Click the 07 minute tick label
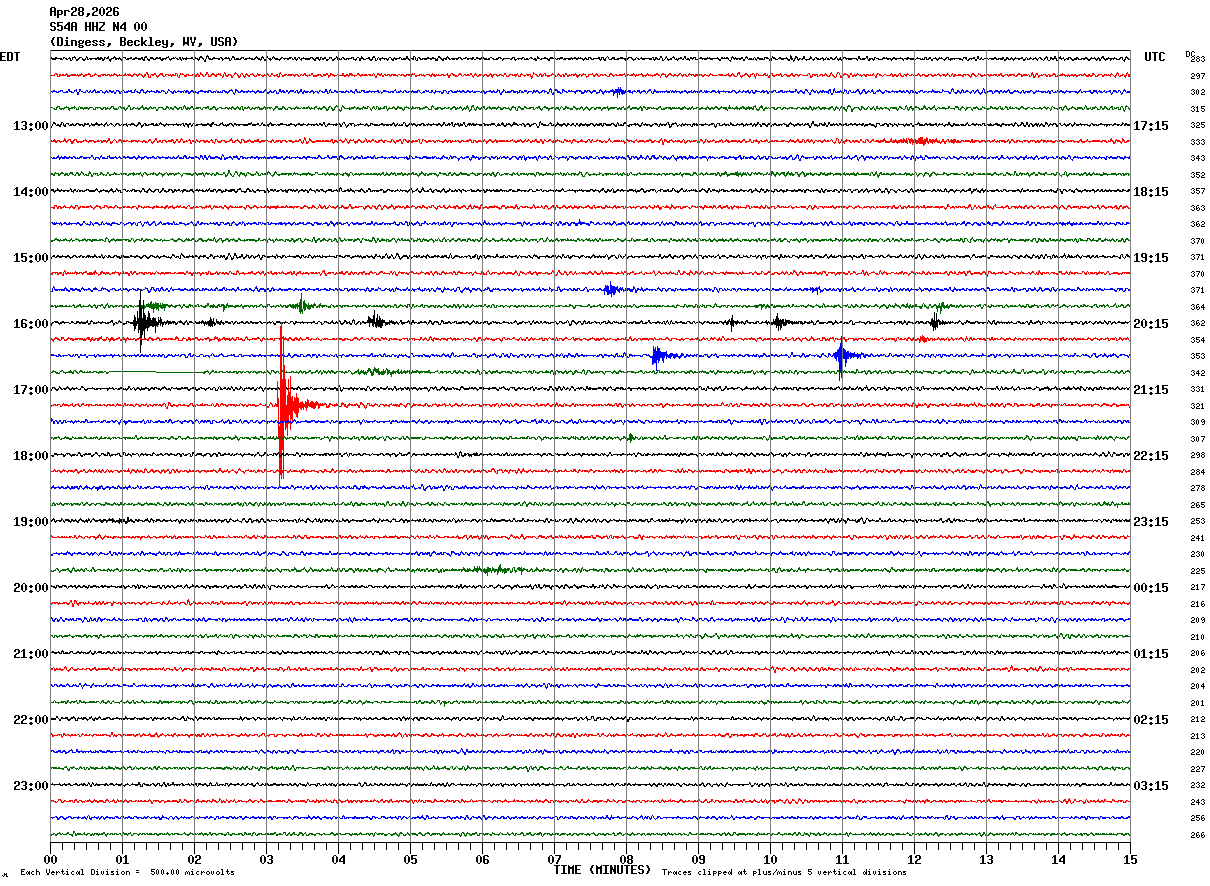The width and height of the screenshot is (1210, 886). (554, 859)
